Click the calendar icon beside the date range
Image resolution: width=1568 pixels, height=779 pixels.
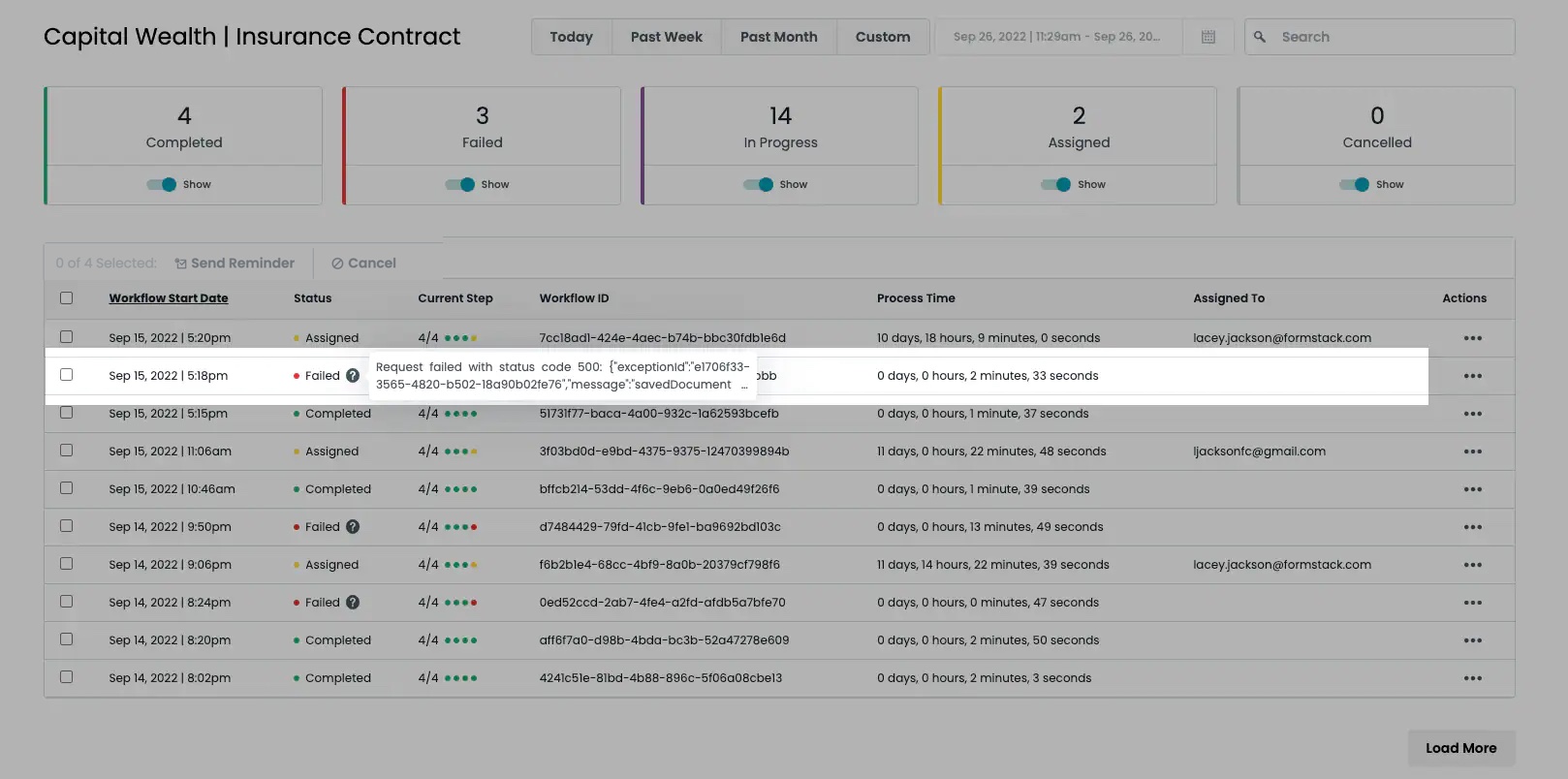pyautogui.click(x=1207, y=37)
